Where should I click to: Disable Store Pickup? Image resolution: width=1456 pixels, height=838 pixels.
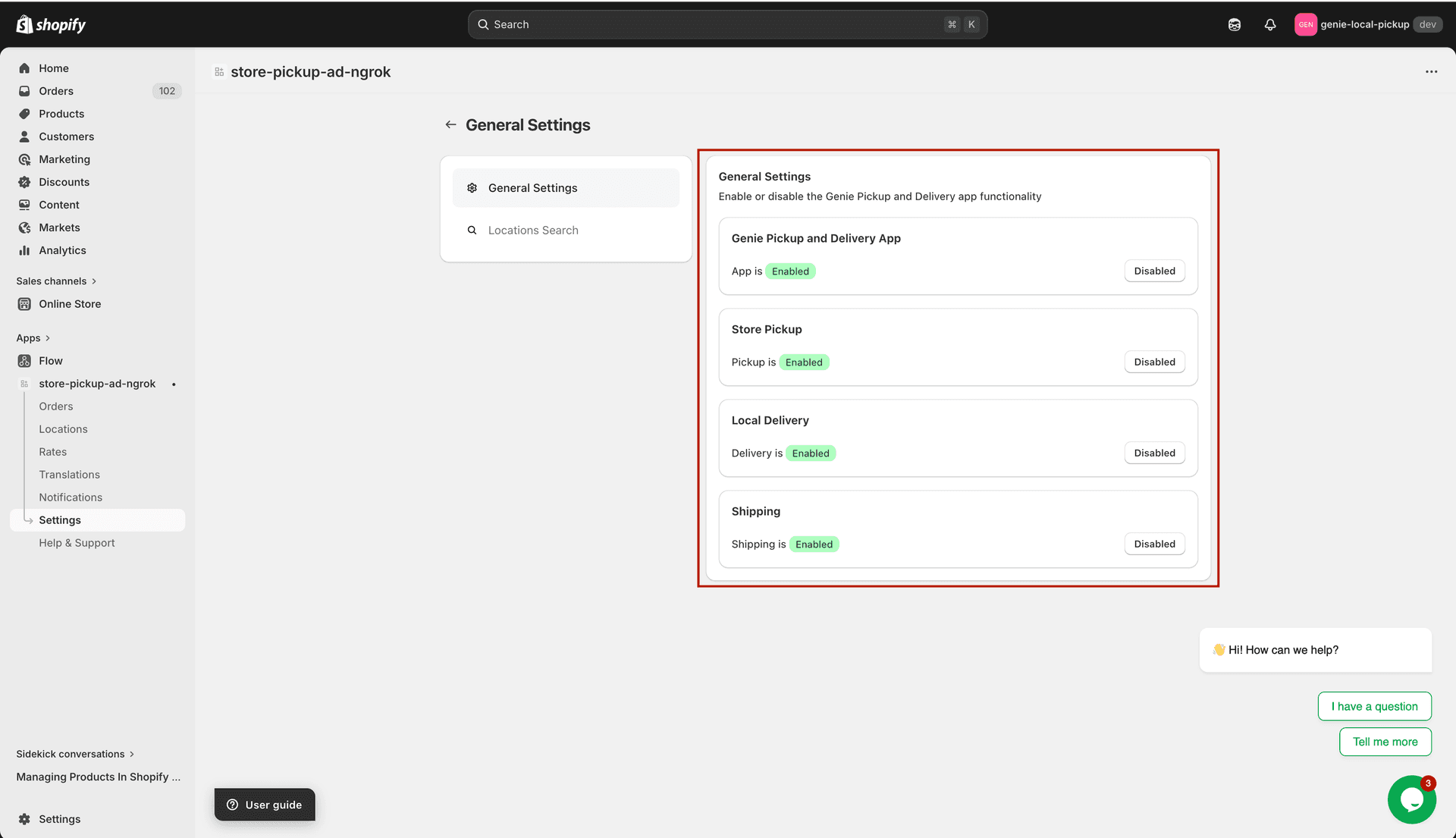[x=1154, y=363]
